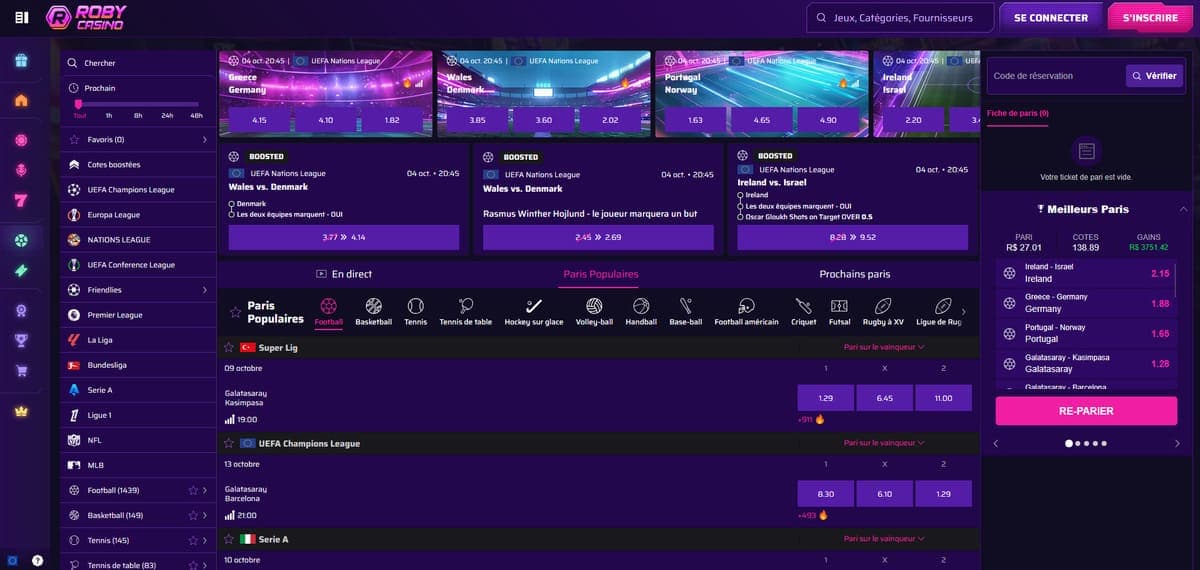The height and width of the screenshot is (570, 1200).
Task: Open the question mark help icon
Action: coord(37,561)
